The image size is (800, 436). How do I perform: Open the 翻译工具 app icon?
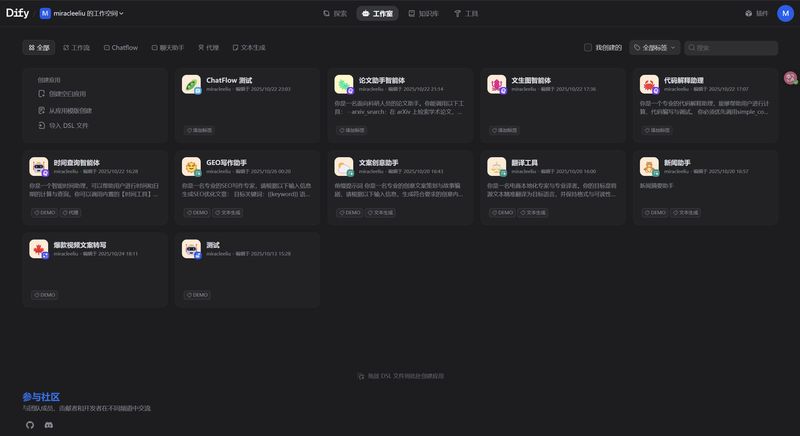pyautogui.click(x=496, y=166)
